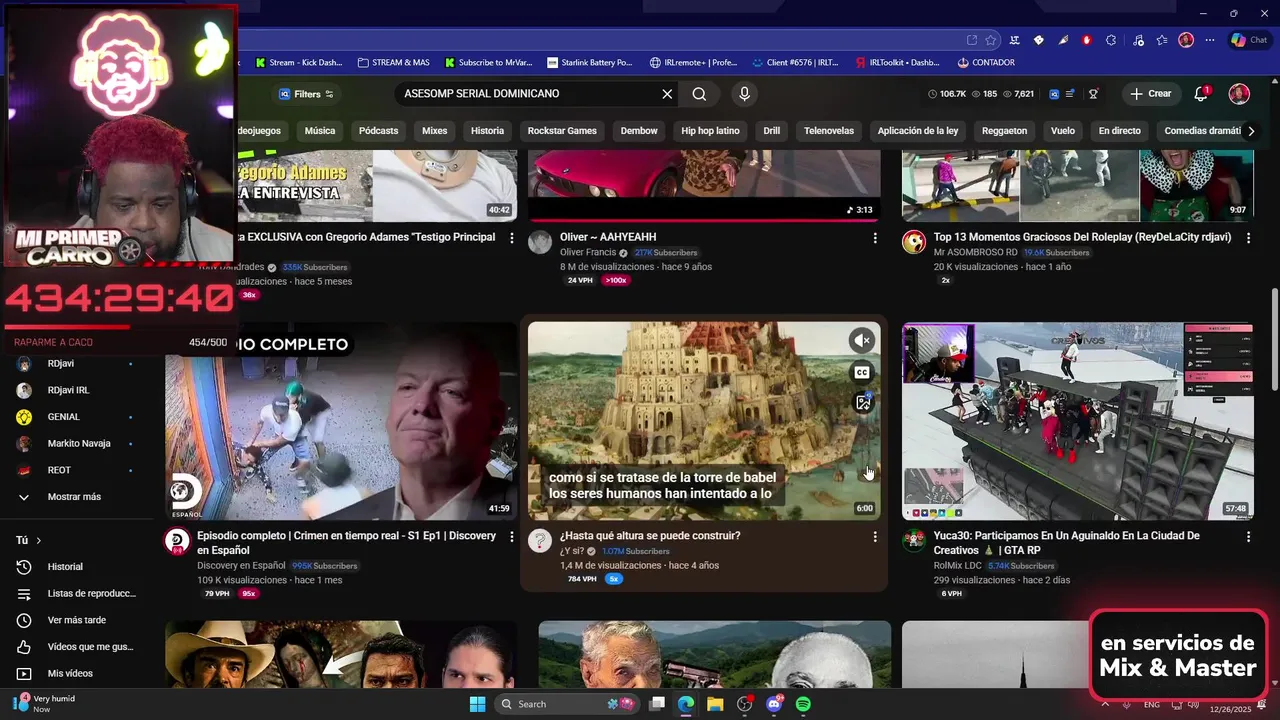Image resolution: width=1280 pixels, height=720 pixels.
Task: Toggle captions on the Babel video preview
Action: (862, 372)
